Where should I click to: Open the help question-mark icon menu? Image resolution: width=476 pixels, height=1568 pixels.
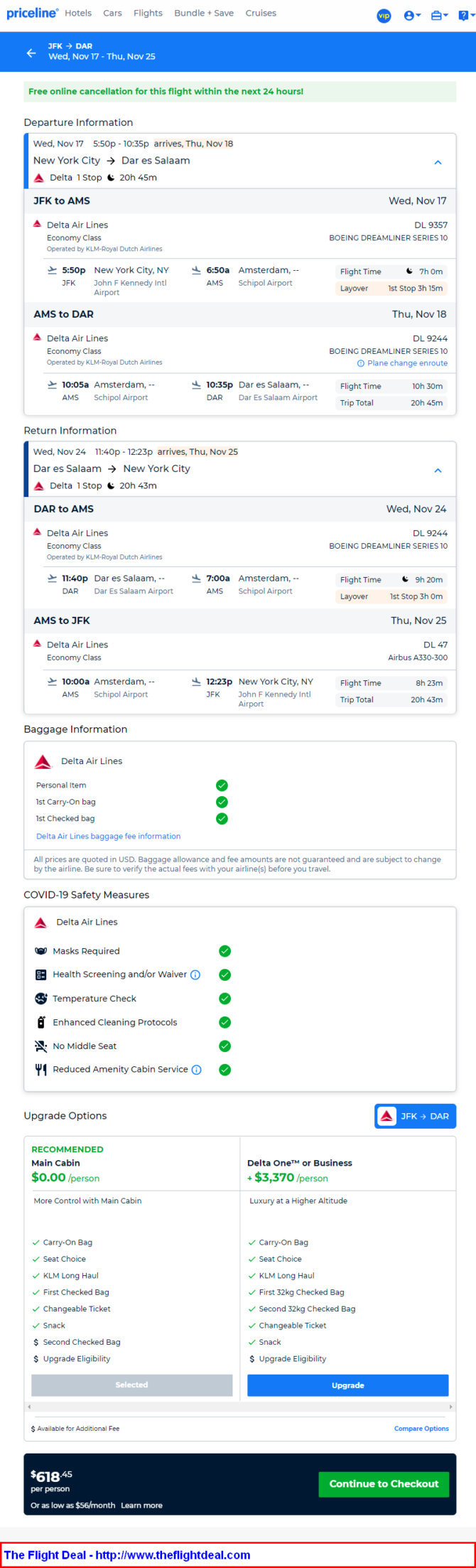click(465, 16)
